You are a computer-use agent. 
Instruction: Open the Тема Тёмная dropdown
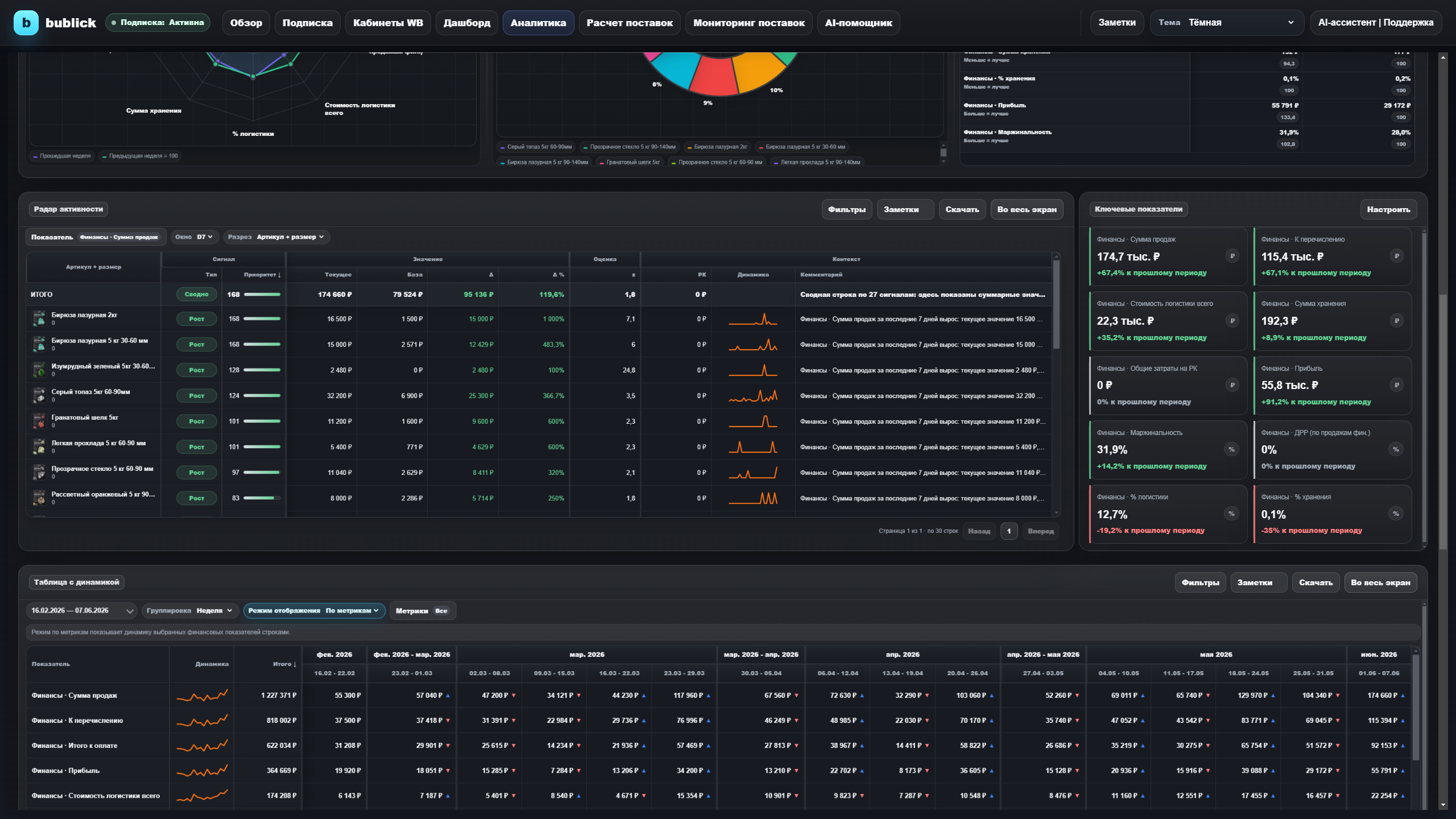pos(1227,23)
